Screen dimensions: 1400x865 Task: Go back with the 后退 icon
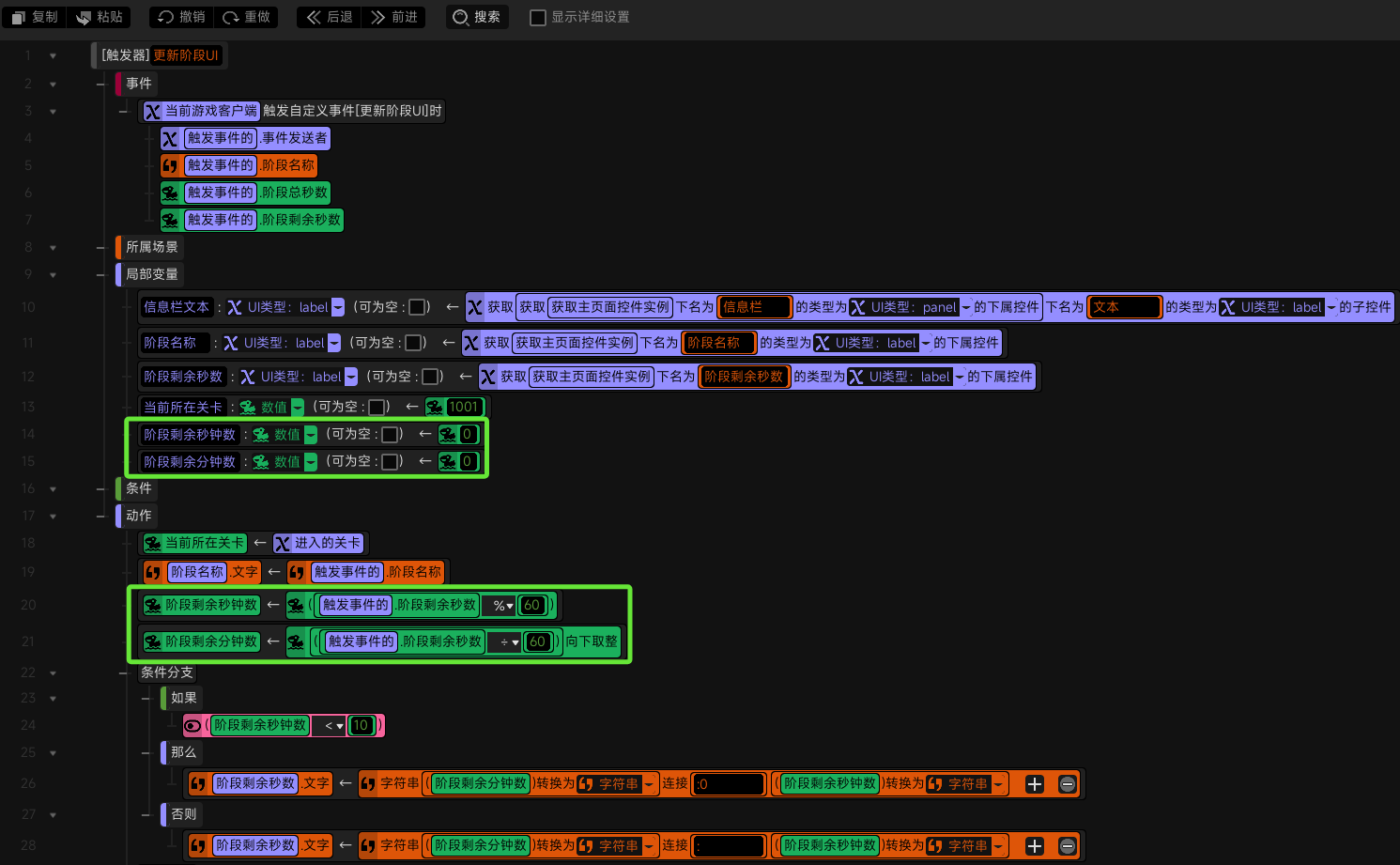pos(314,17)
